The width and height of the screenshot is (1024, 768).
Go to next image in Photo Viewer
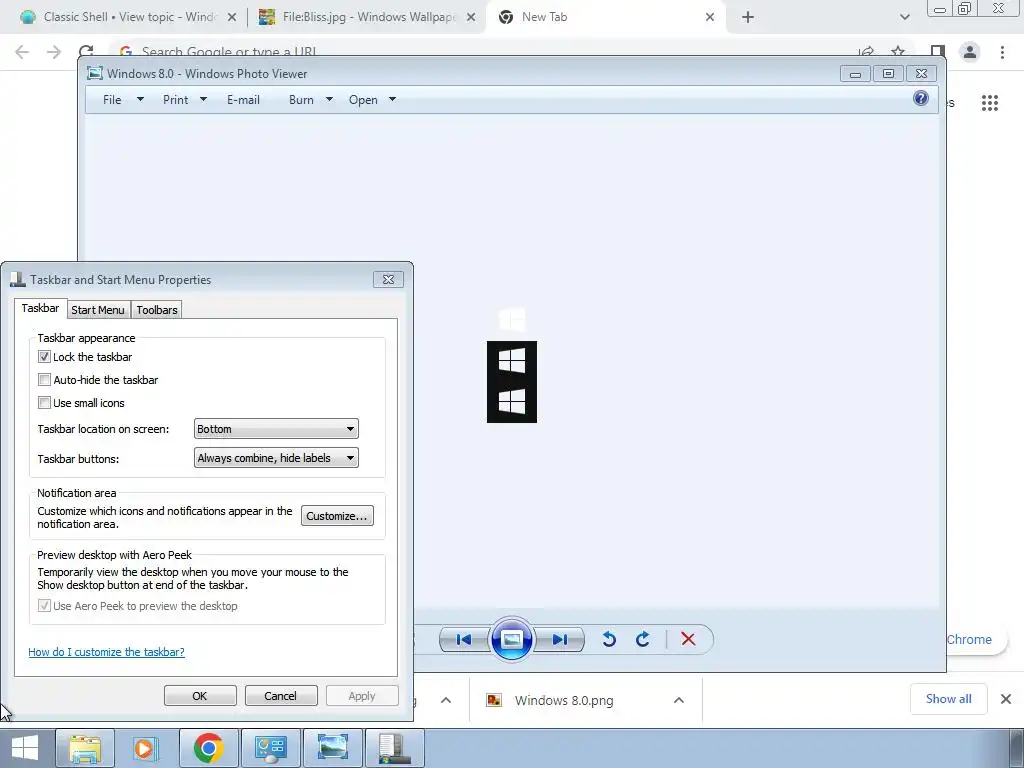coord(560,639)
